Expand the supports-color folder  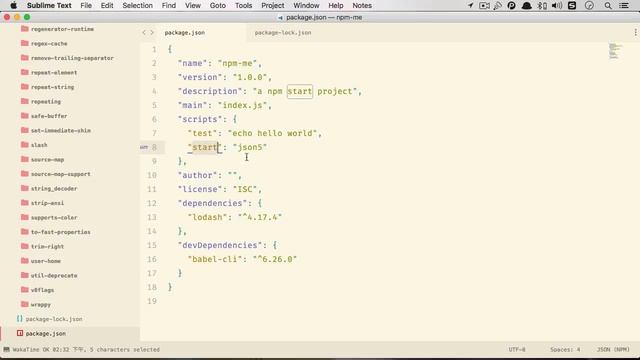click(x=54, y=217)
